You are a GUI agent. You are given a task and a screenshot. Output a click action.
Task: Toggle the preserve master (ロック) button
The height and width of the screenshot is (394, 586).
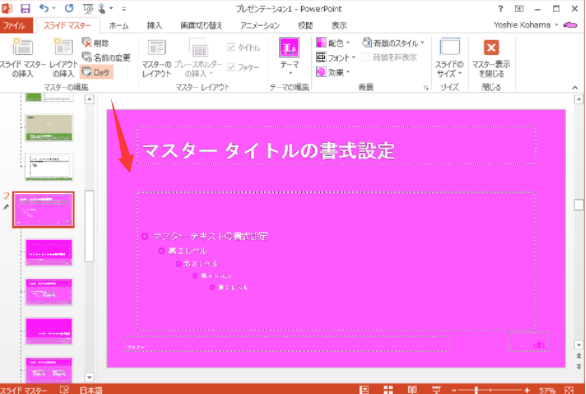point(96,72)
